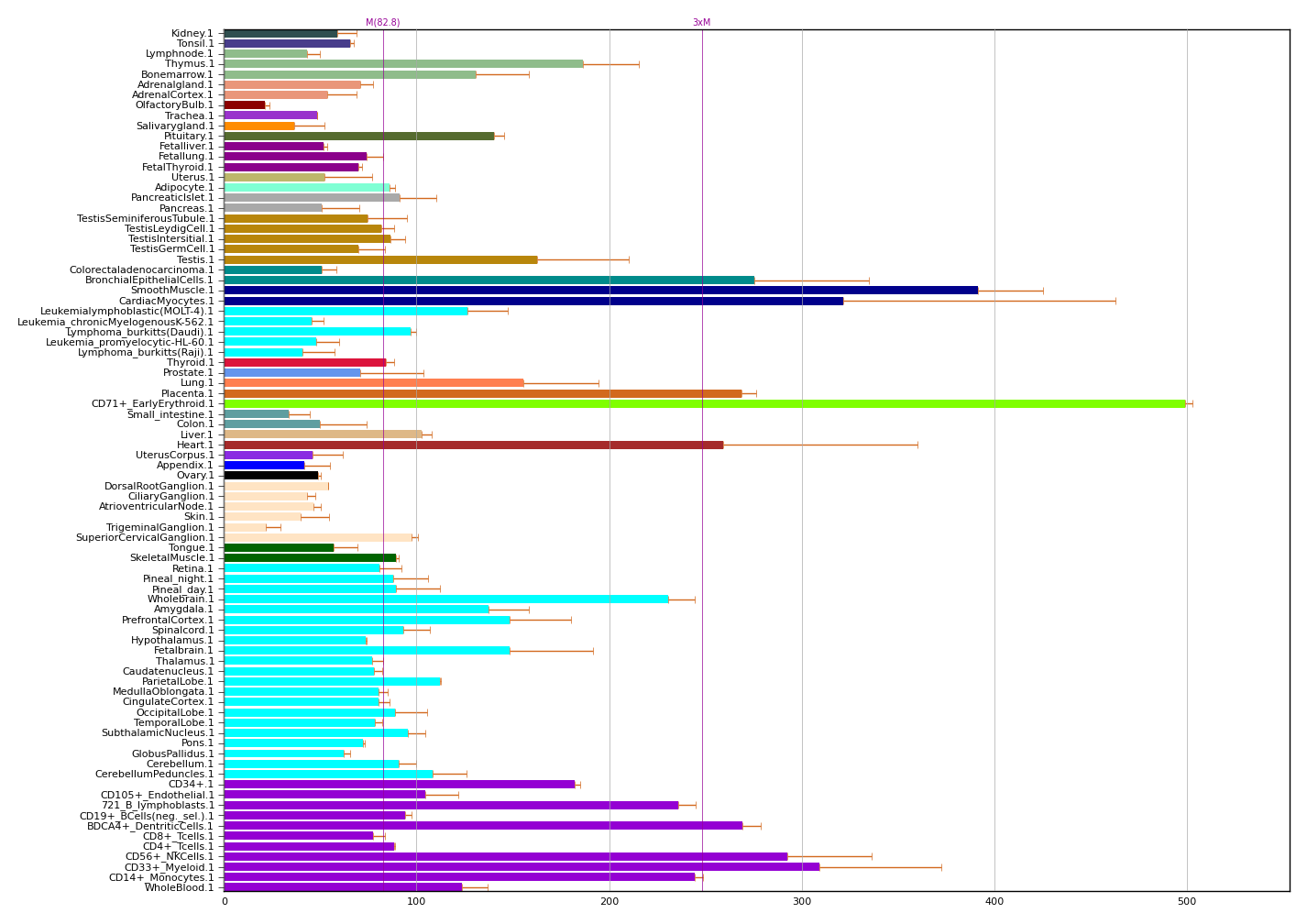
Task: Select the CD33+_Myeloid.1 purple bar
Action: pyautogui.click(x=521, y=867)
